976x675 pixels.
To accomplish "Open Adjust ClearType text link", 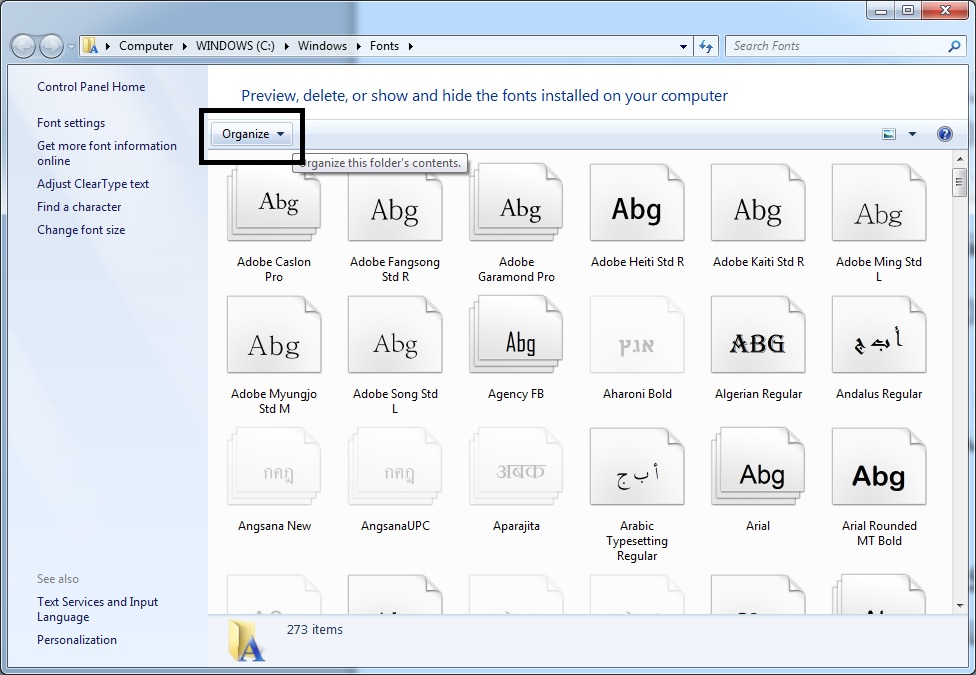I will pyautogui.click(x=93, y=184).
